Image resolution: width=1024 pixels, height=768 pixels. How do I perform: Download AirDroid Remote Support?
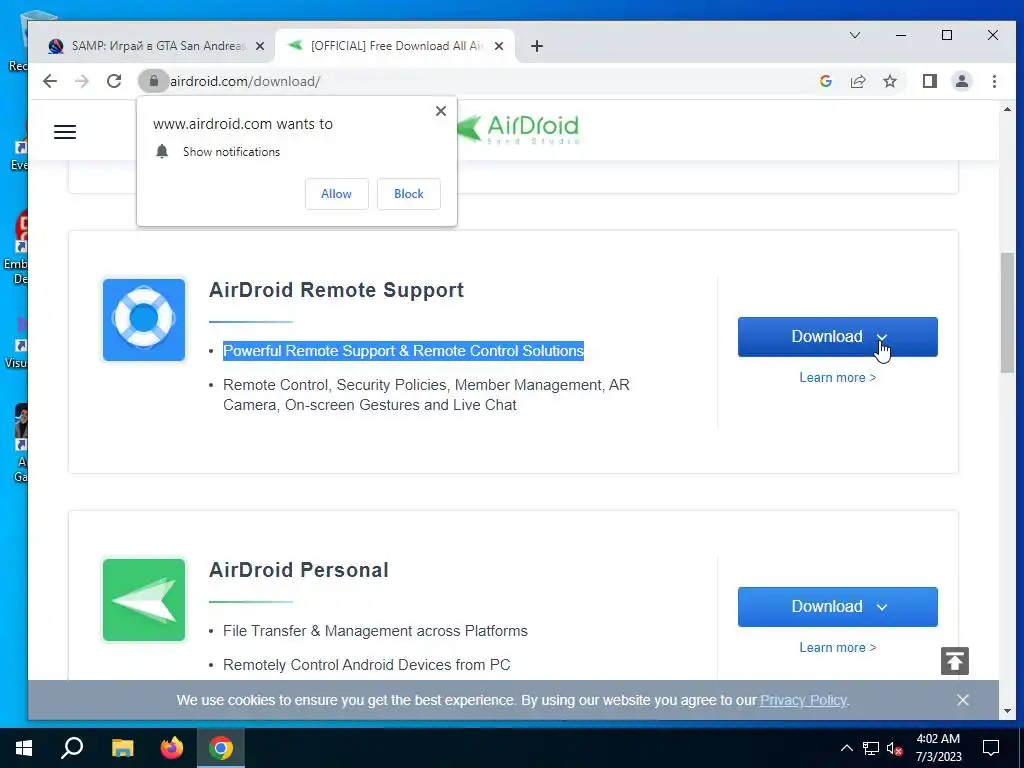[837, 337]
